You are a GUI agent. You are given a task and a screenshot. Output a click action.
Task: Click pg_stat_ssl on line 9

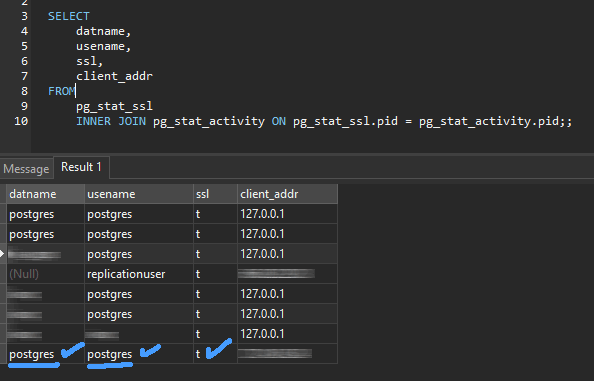coord(114,106)
